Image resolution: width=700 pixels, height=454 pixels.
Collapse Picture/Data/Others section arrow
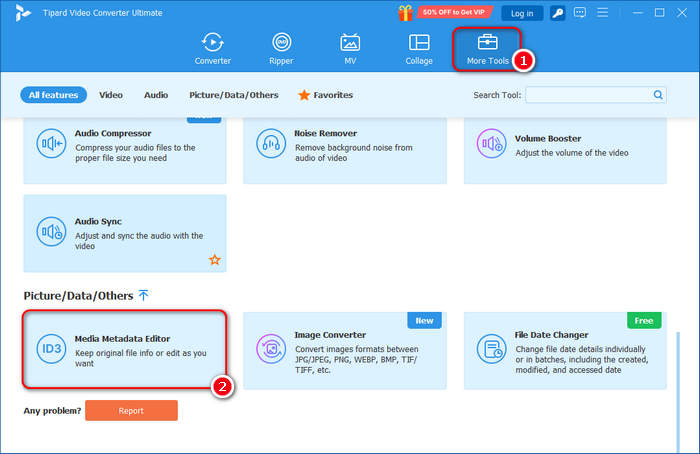(x=143, y=295)
